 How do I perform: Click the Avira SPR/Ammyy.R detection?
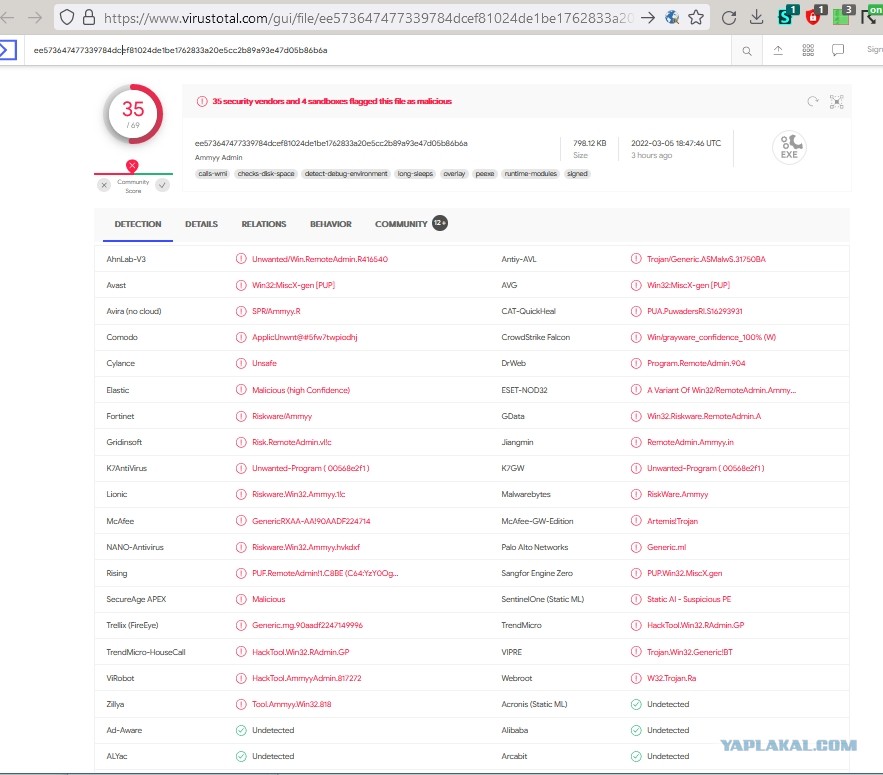pyautogui.click(x=276, y=311)
